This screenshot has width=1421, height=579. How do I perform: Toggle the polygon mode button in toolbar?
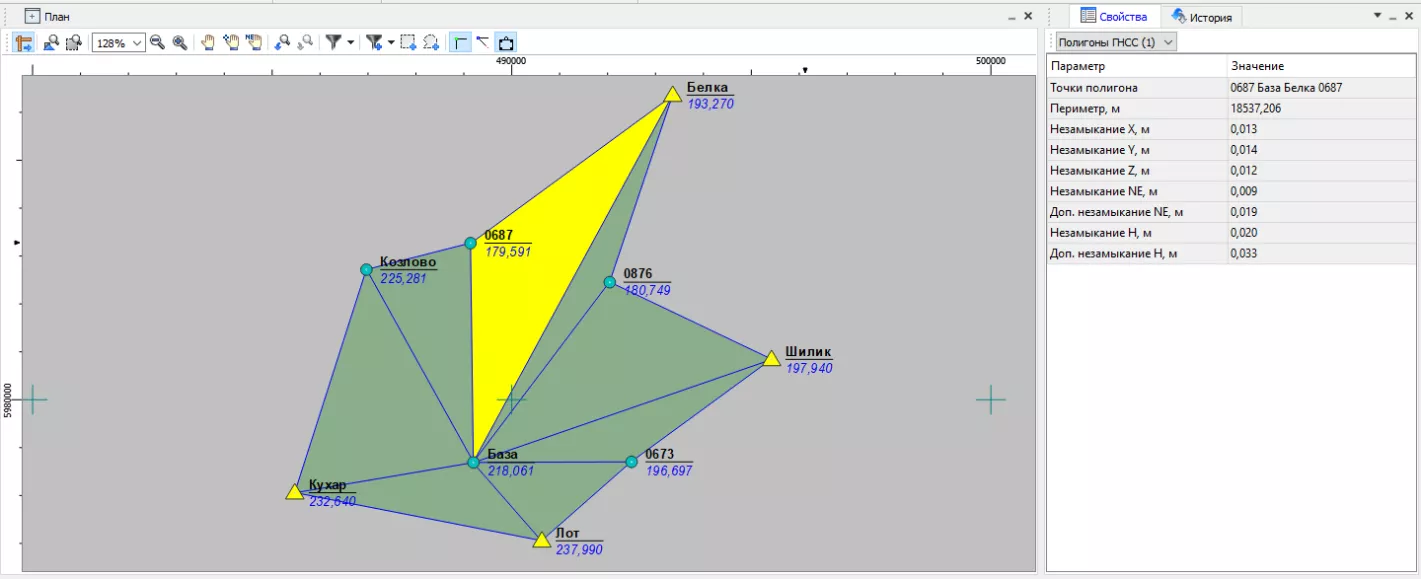506,43
